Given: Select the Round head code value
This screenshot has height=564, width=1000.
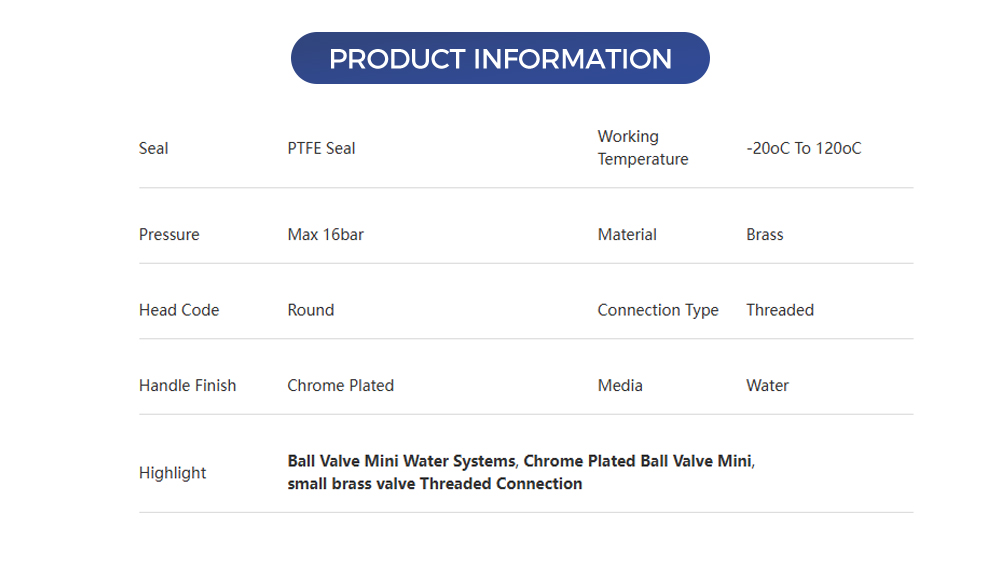Looking at the screenshot, I should pos(310,310).
